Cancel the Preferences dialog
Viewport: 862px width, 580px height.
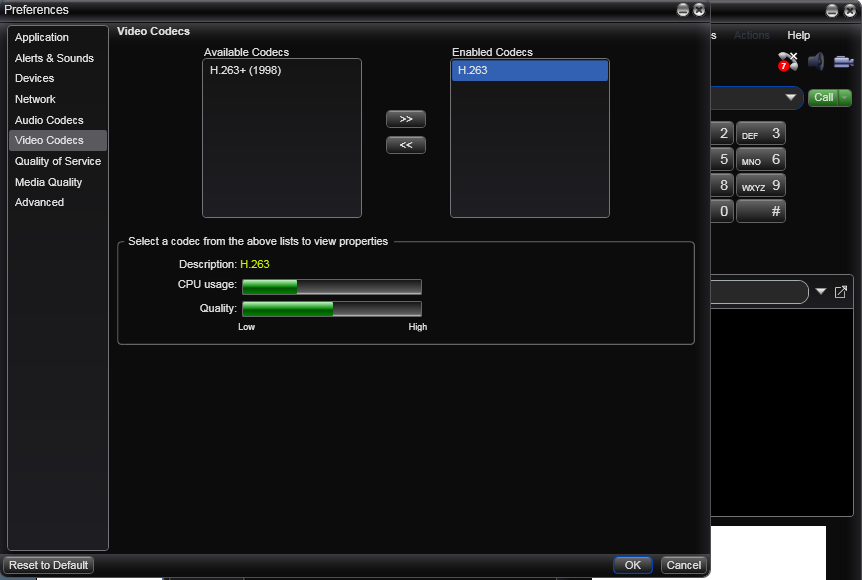683,565
